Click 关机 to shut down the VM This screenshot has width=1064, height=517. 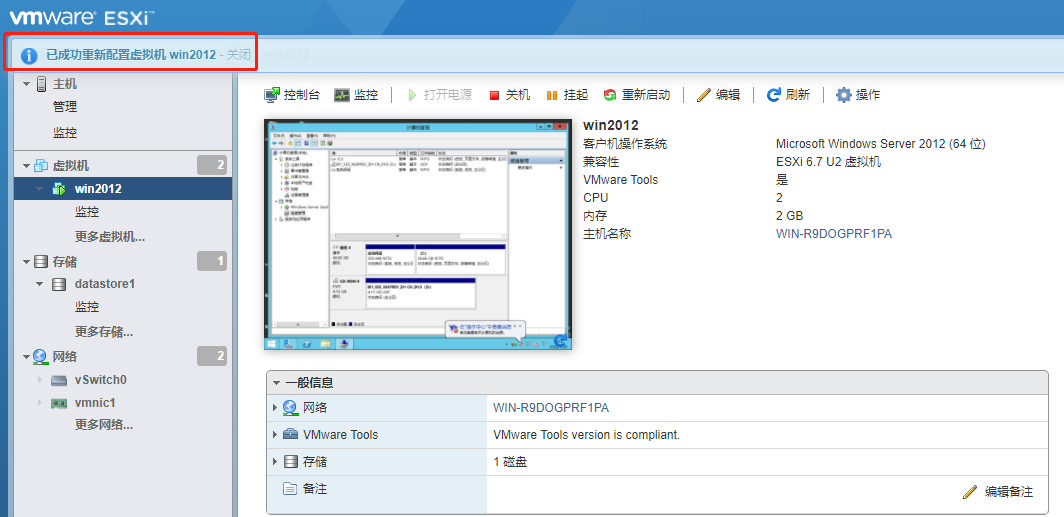pyautogui.click(x=510, y=95)
